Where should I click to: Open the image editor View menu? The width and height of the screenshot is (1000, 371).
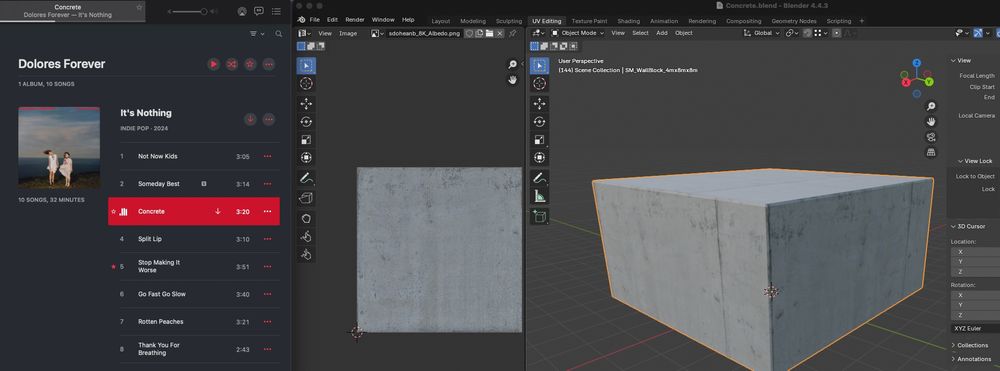point(325,33)
